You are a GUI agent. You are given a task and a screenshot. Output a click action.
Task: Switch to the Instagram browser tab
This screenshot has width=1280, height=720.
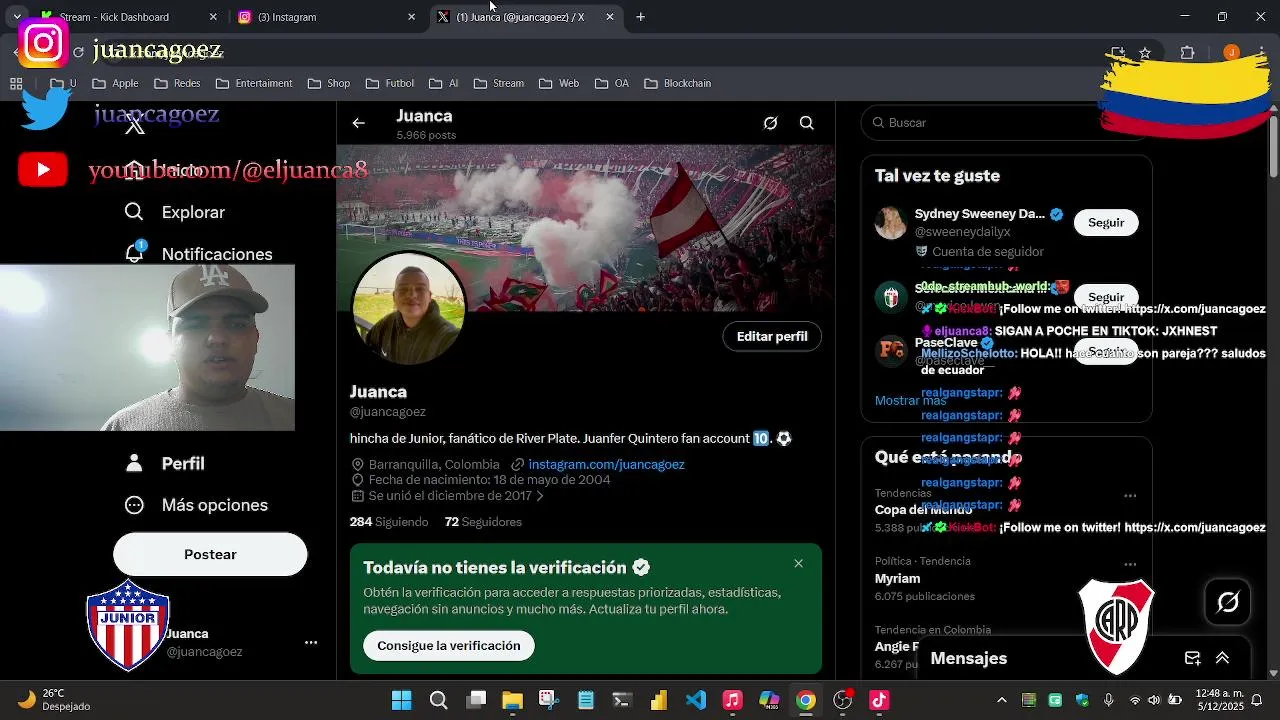point(327,17)
